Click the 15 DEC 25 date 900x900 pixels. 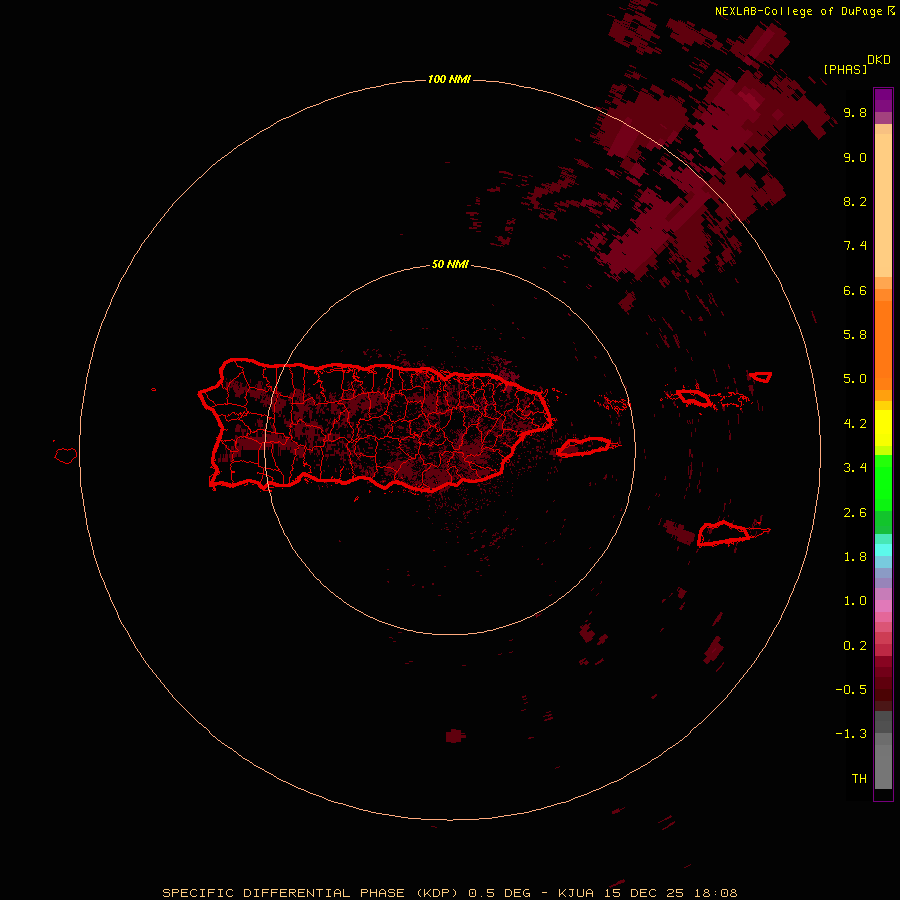(x=643, y=893)
